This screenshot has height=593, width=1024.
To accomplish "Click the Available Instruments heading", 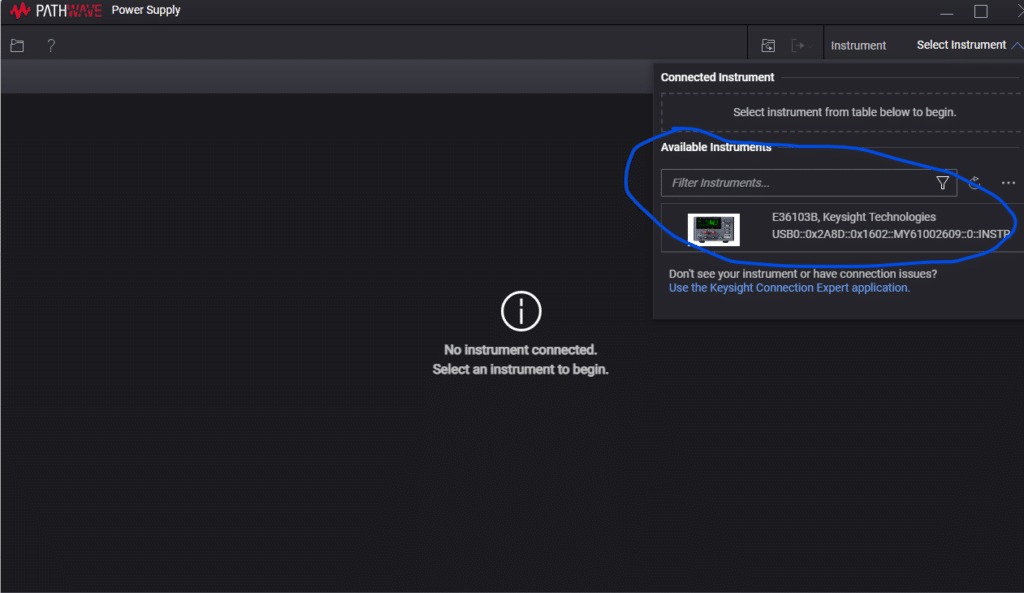I will pos(716,147).
